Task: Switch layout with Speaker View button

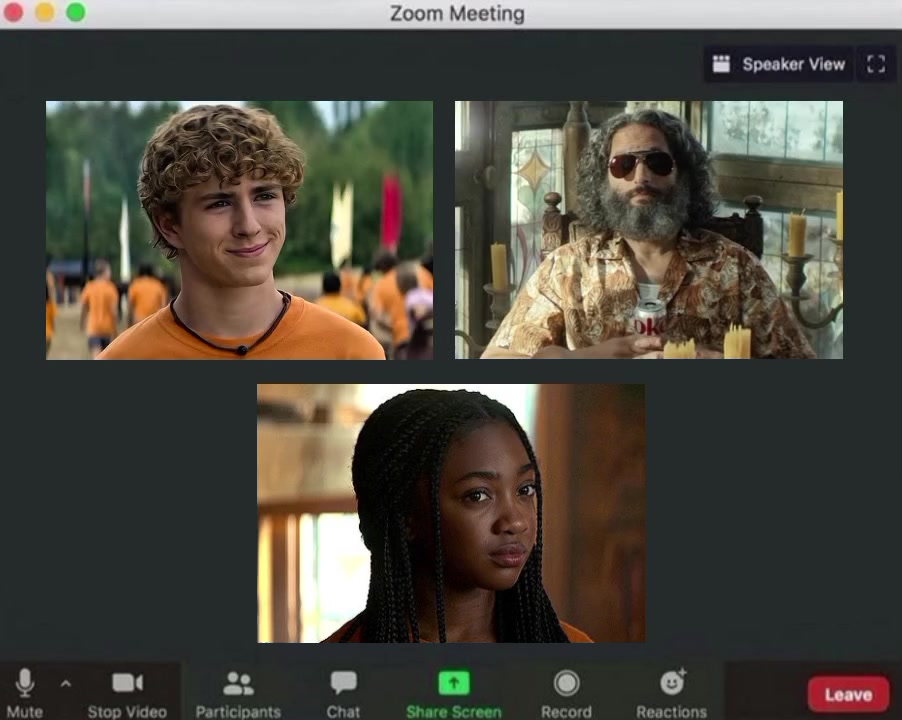Action: [x=779, y=64]
